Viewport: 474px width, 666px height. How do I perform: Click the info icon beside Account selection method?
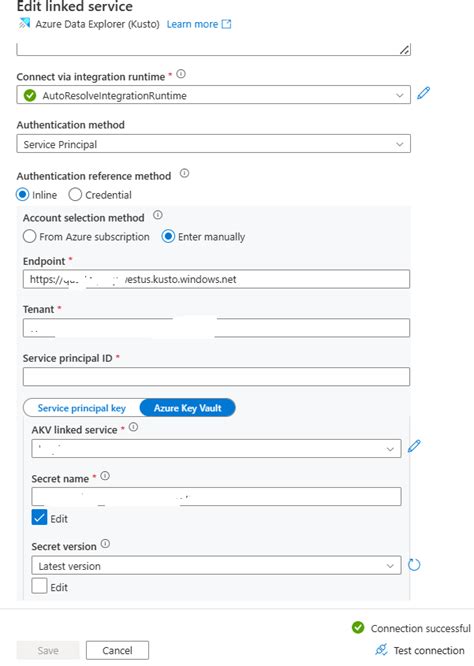(x=158, y=215)
